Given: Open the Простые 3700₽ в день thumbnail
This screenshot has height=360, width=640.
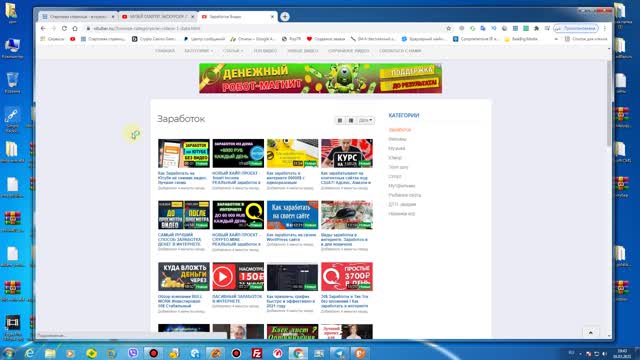Looking at the screenshot, I should pos(347,277).
